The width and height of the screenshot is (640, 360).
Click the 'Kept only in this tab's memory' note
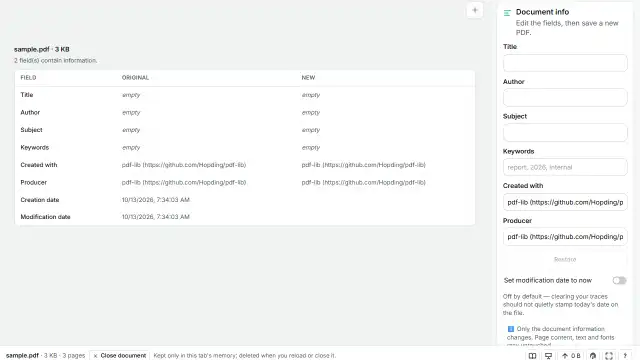[244, 356]
